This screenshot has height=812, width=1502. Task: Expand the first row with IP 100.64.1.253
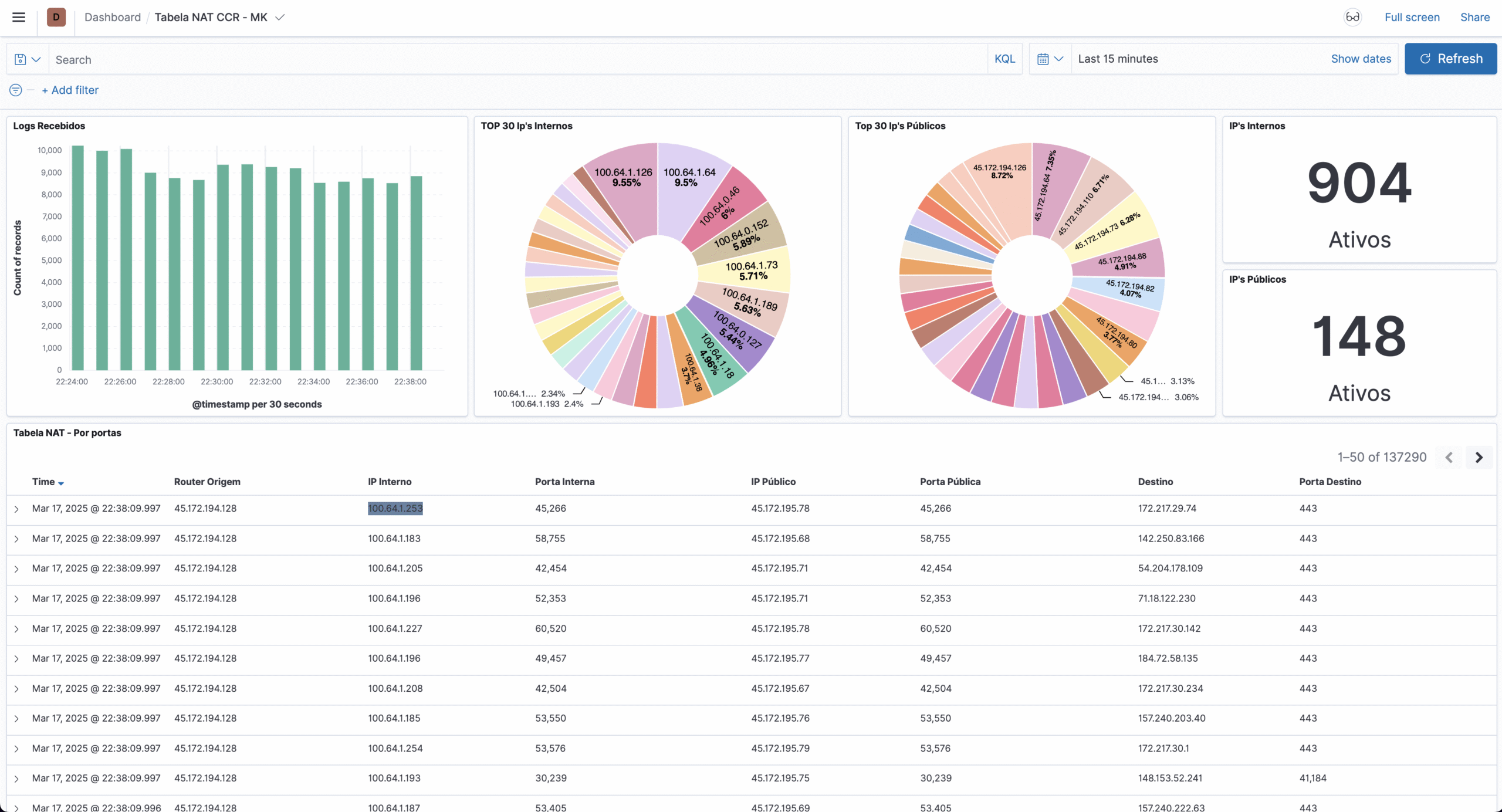16,509
